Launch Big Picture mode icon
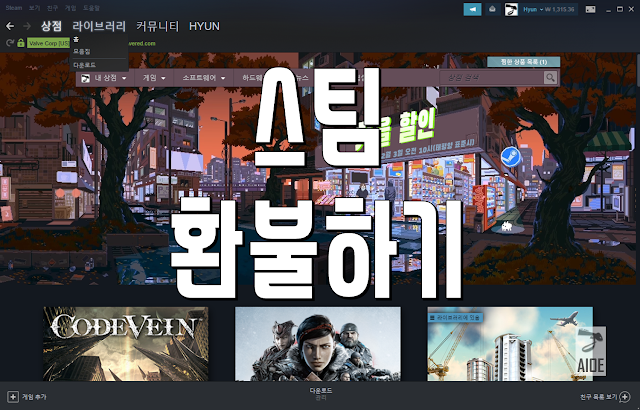Screen dimensions: 640x410 (590, 9)
